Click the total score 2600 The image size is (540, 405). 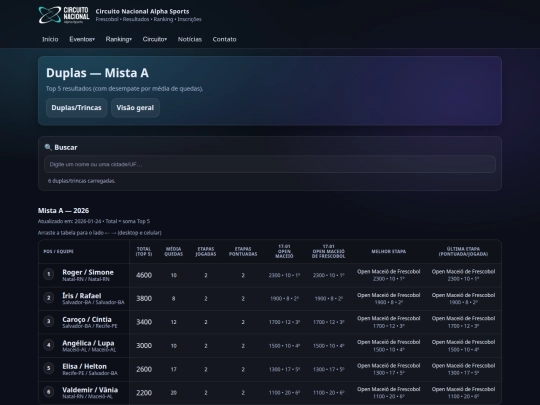144,369
